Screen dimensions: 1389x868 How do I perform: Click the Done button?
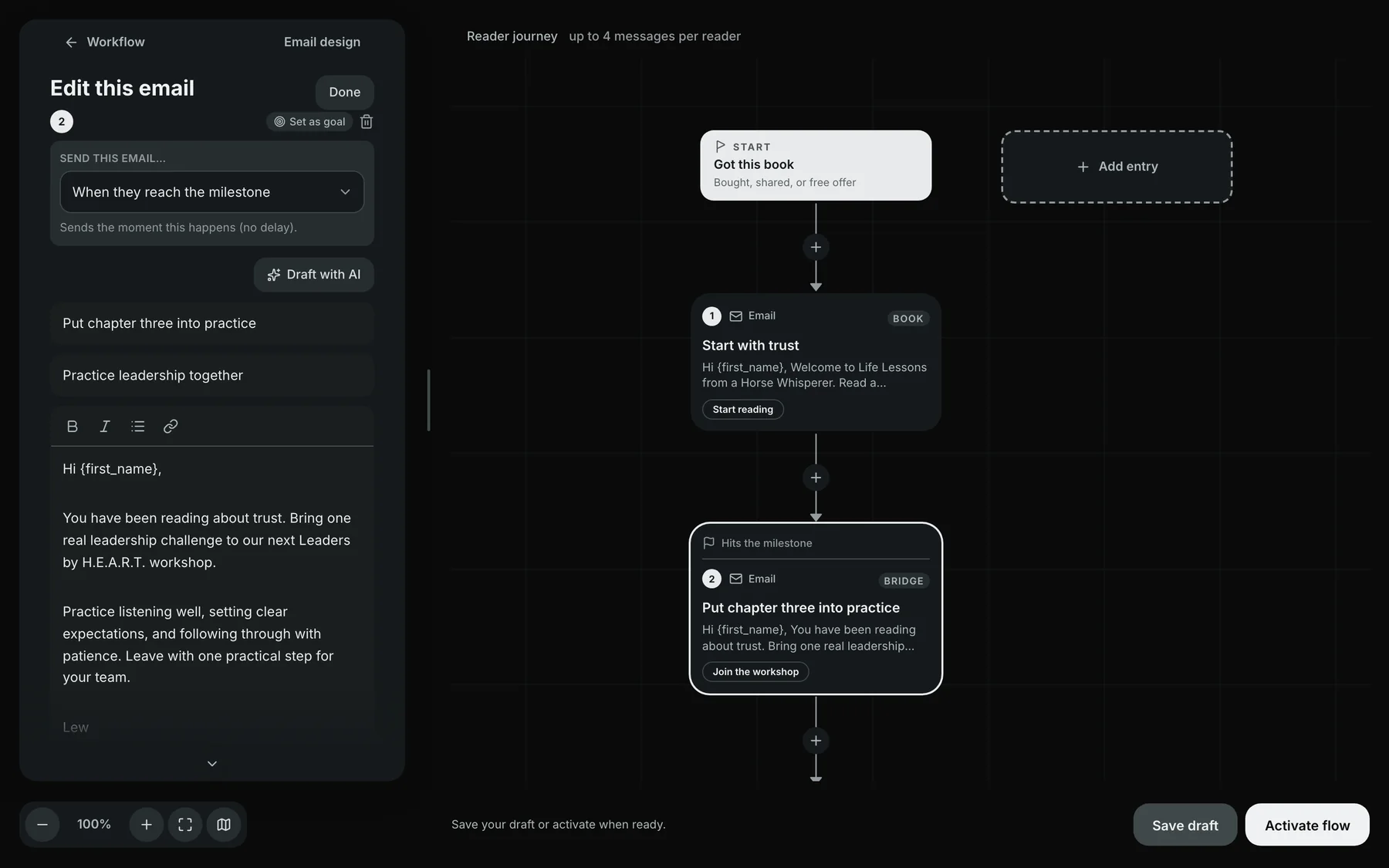pos(344,92)
